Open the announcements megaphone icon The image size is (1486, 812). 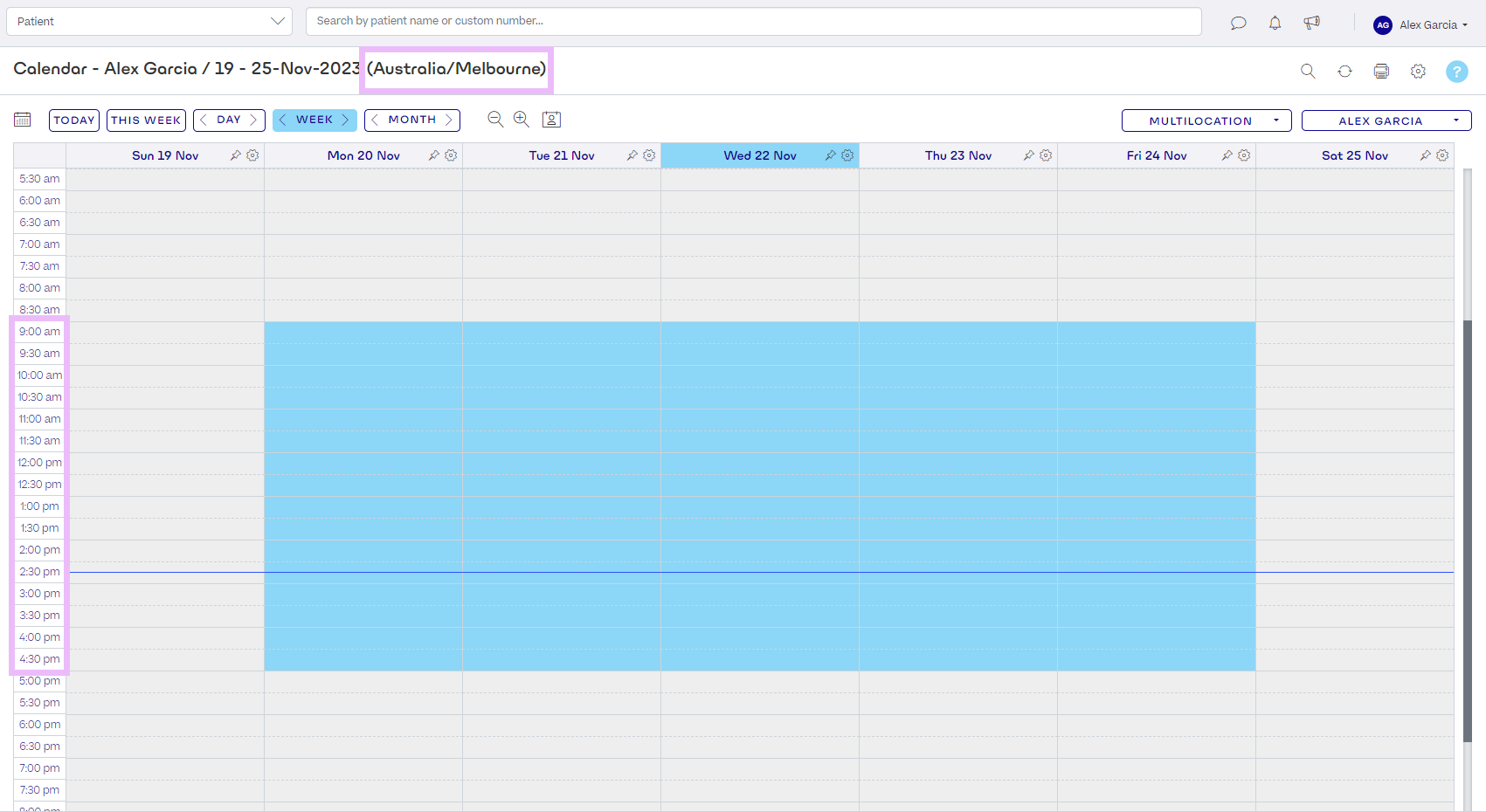point(1311,24)
